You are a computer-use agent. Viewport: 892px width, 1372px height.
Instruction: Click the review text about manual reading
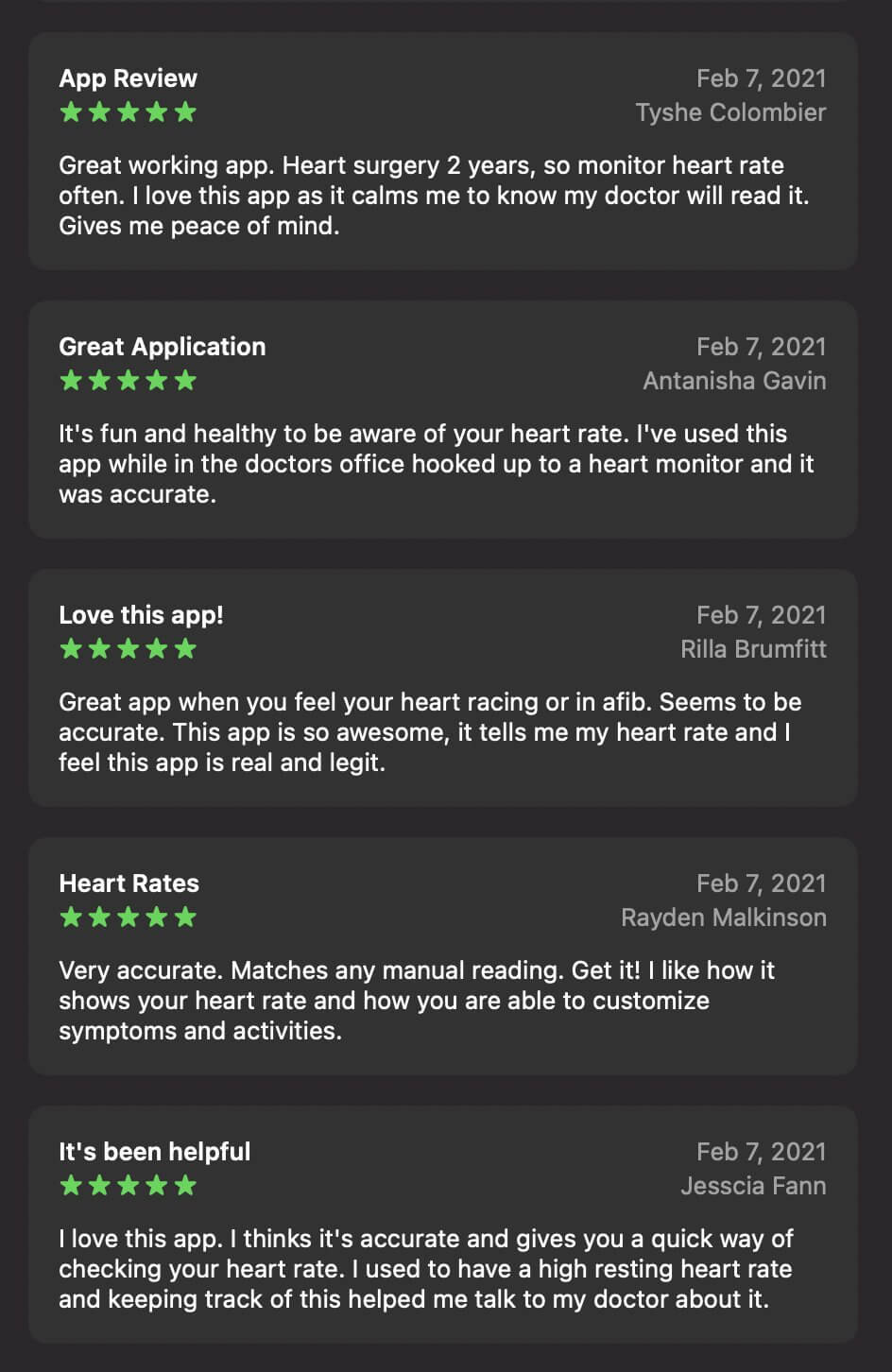click(416, 1001)
